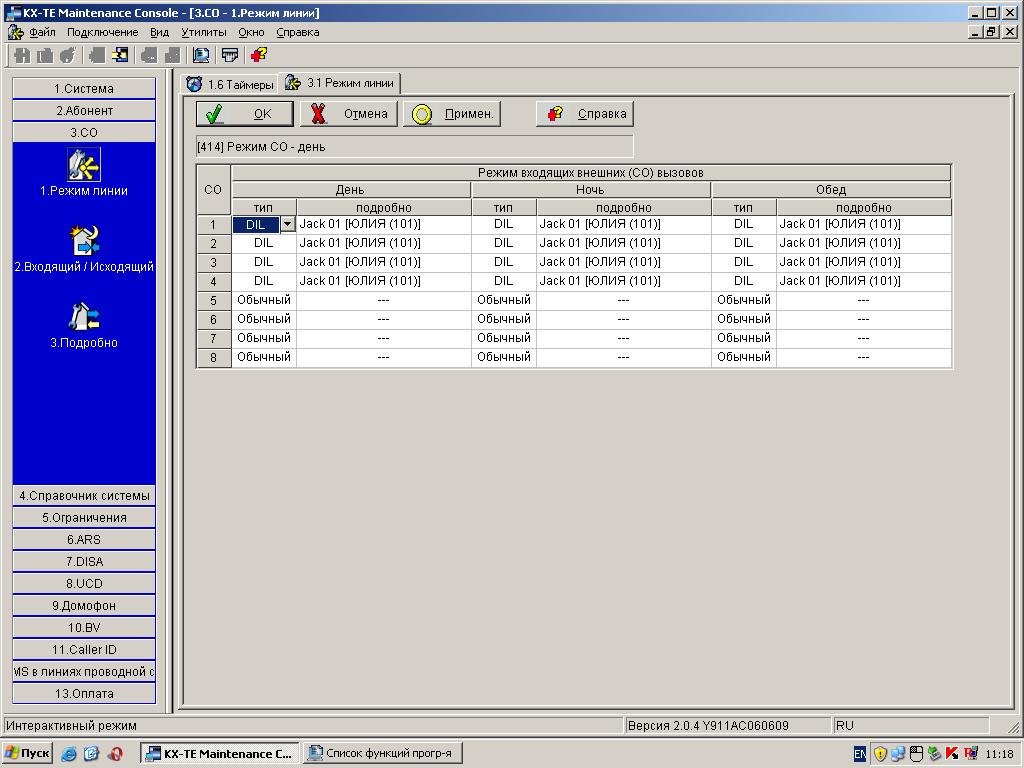Click the monitor/interactive mode toolbar icon
This screenshot has width=1024, height=768.
(x=201, y=56)
